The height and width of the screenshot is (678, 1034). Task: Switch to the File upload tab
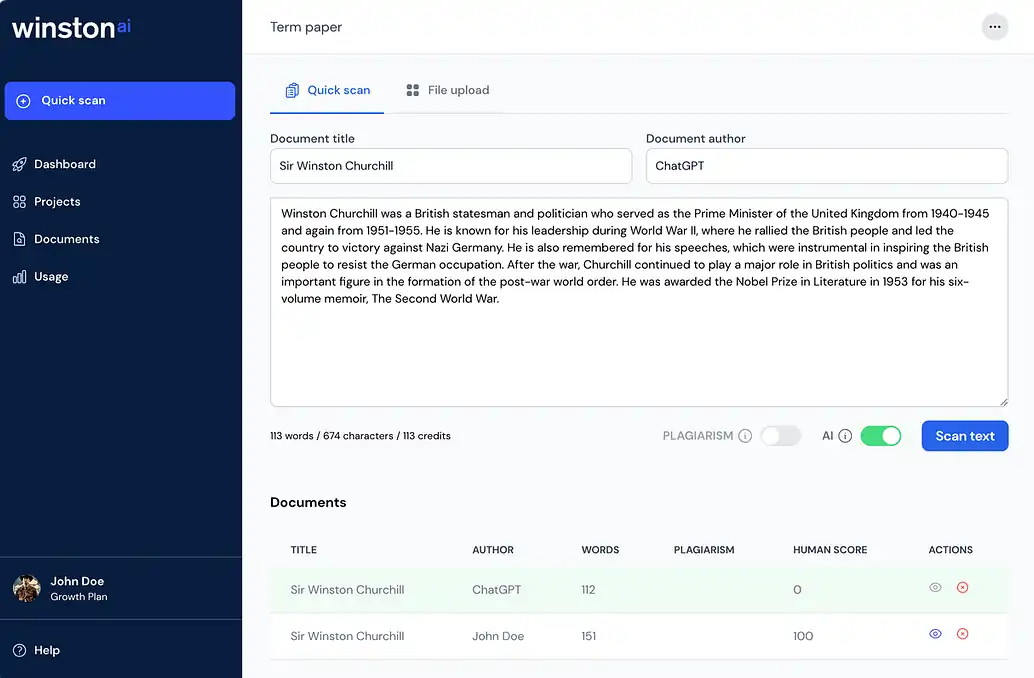(x=448, y=90)
